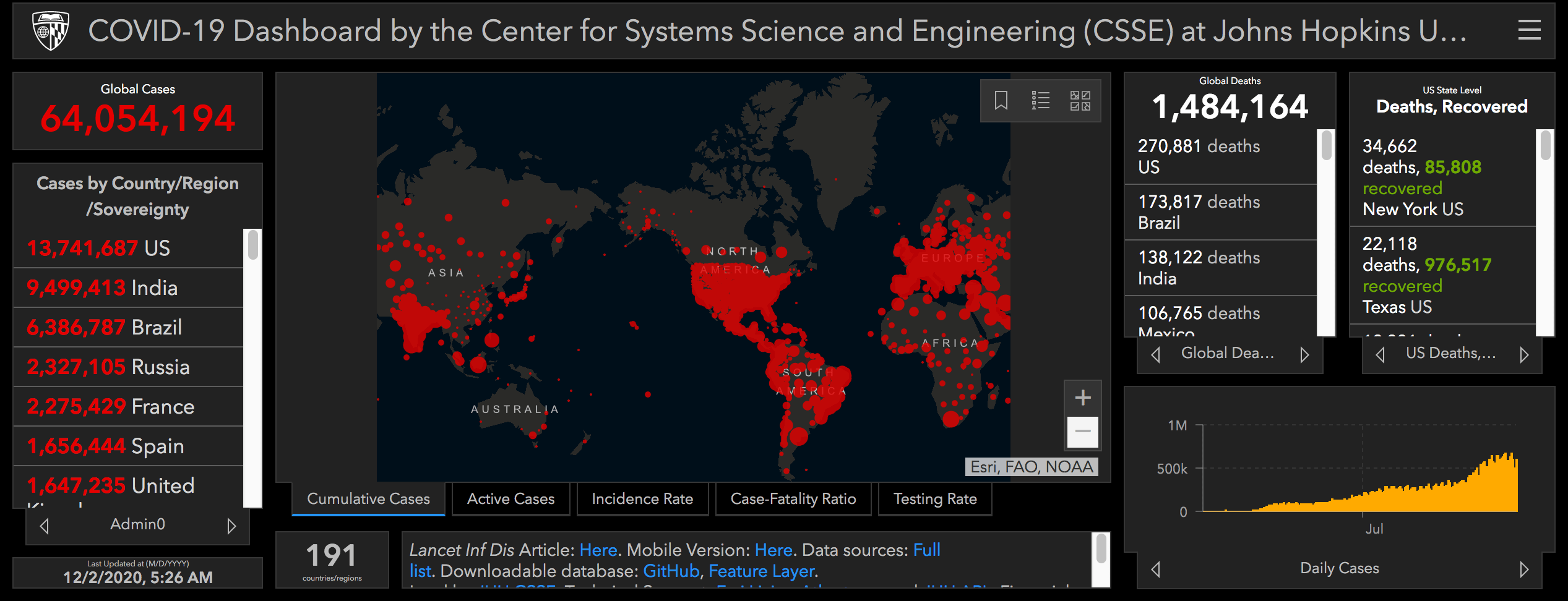Click 'Deaths, Recovered' US State Level heading
The height and width of the screenshot is (601, 1568).
1452,107
